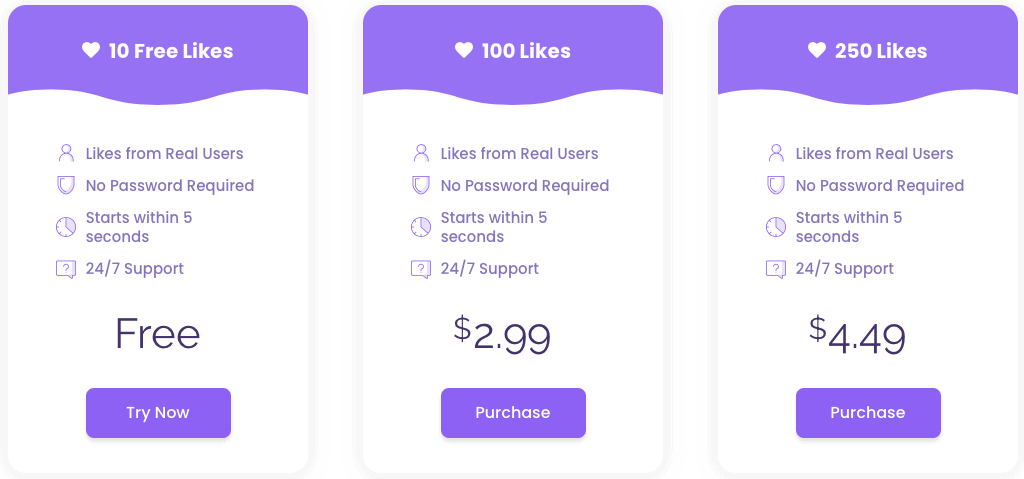Click the support chat icon in the 250 Likes card
Image resolution: width=1024 pixels, height=479 pixels.
(x=775, y=269)
